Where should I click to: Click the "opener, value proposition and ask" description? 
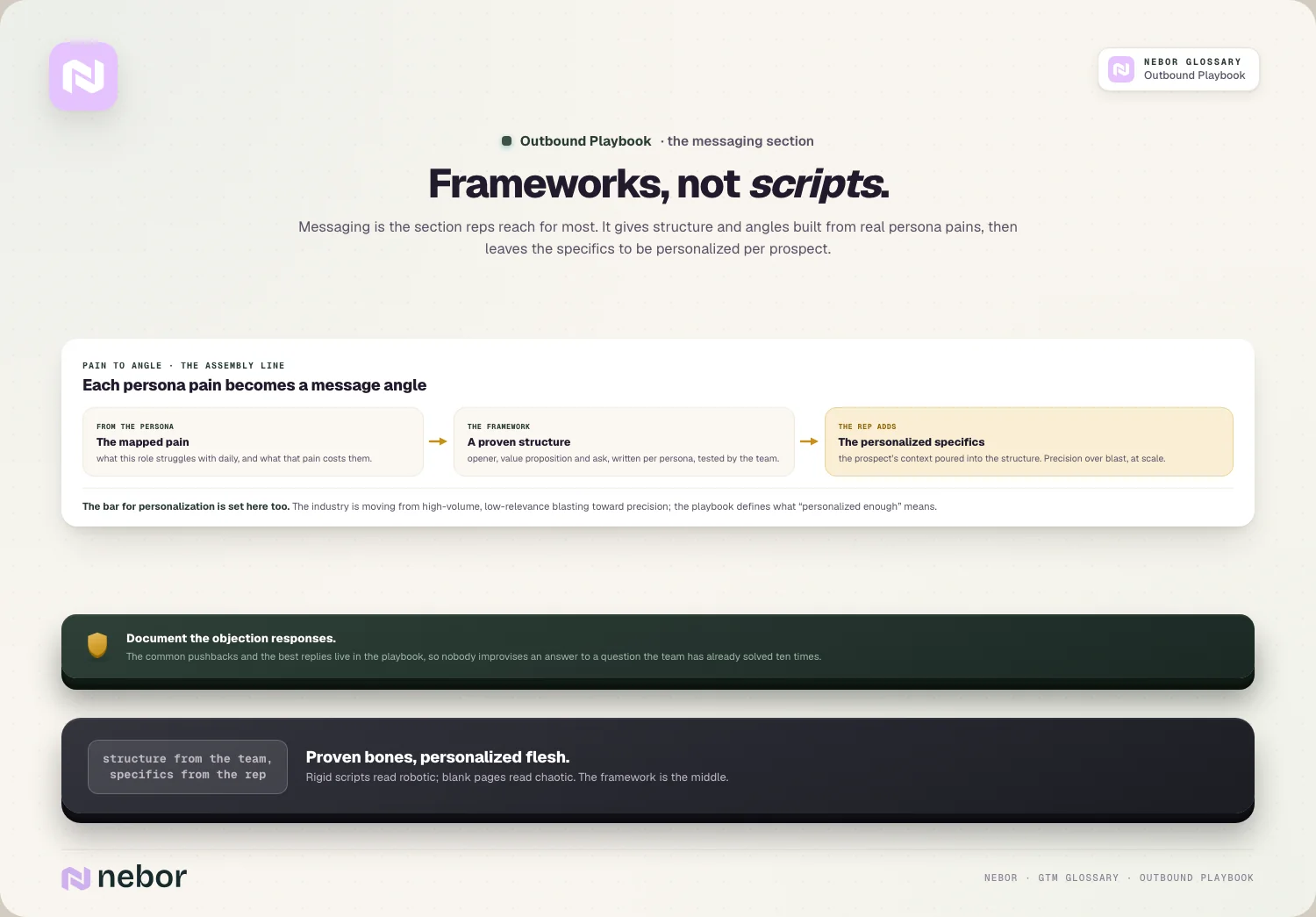pos(623,459)
